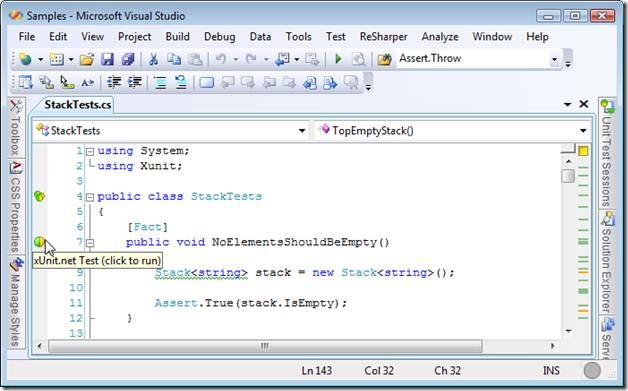This screenshot has width=628, height=391.
Task: Click the Redo arrow icon
Action: [251, 59]
